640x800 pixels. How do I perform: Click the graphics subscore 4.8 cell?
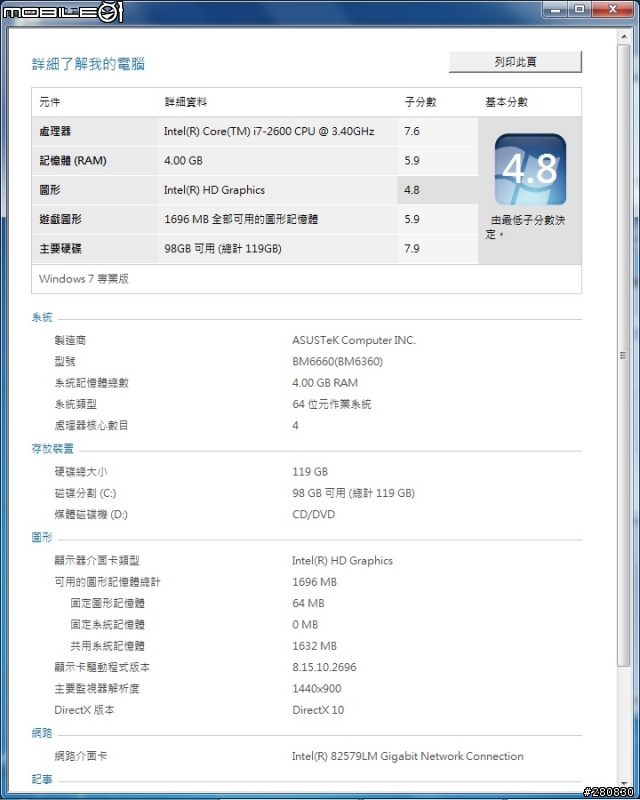coord(437,190)
